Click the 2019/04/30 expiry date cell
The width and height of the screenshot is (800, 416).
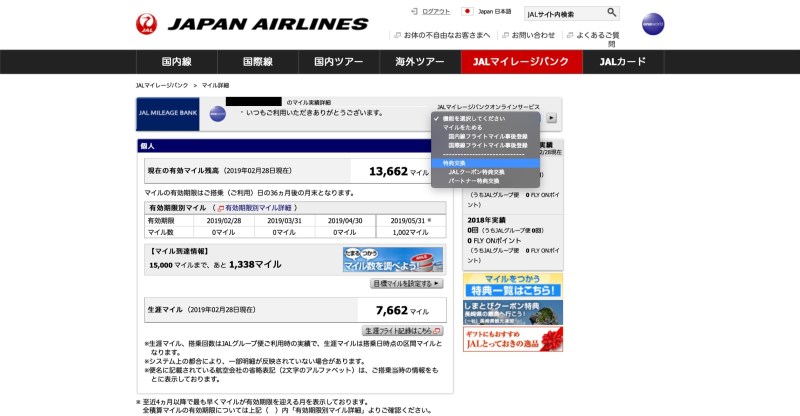[x=345, y=221]
